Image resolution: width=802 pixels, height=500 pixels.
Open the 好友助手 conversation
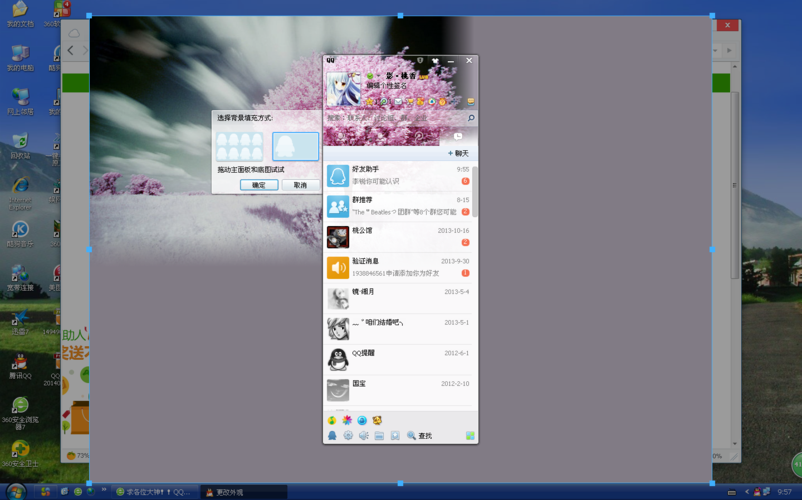(x=400, y=175)
